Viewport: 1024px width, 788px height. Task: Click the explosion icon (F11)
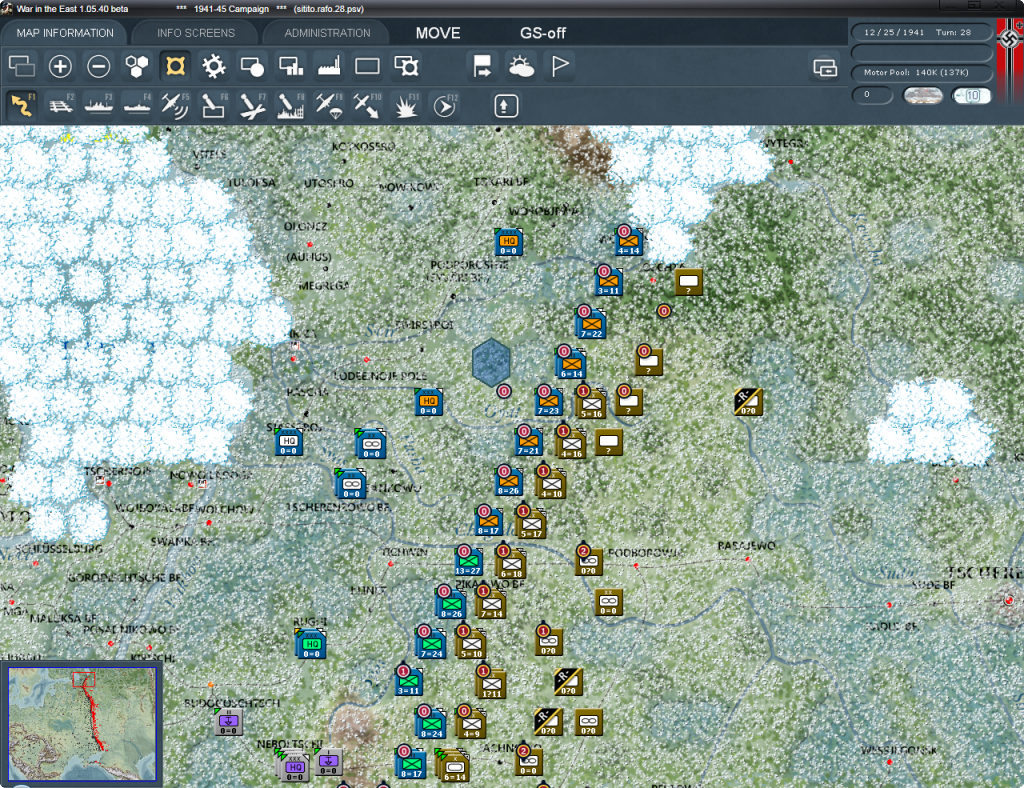(x=406, y=105)
